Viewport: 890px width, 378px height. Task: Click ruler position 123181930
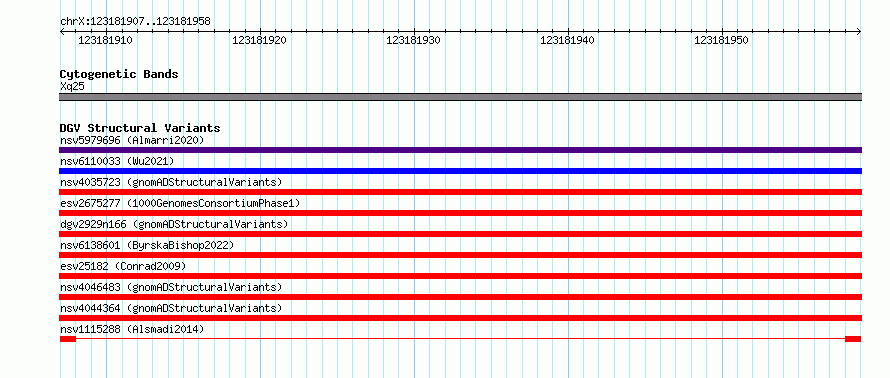(413, 40)
